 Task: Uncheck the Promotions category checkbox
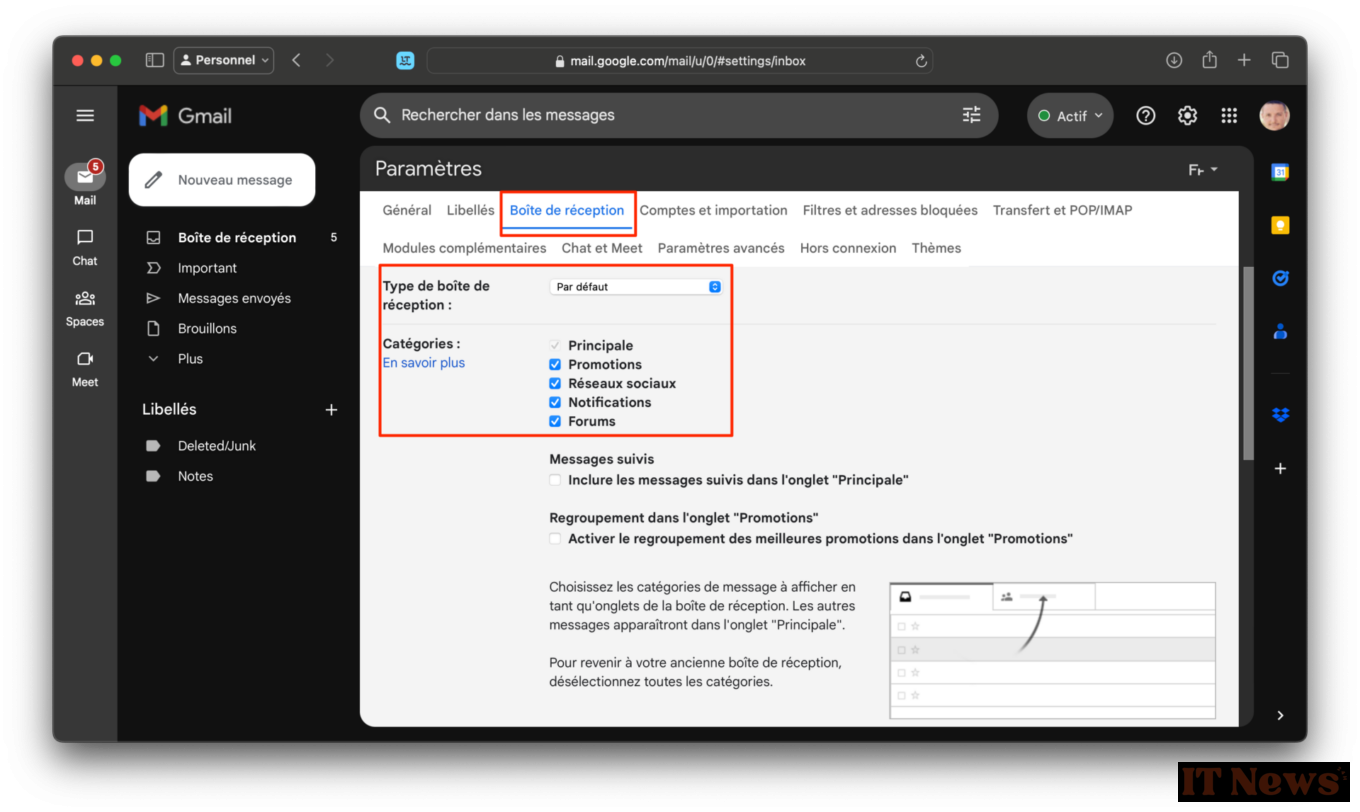click(555, 365)
